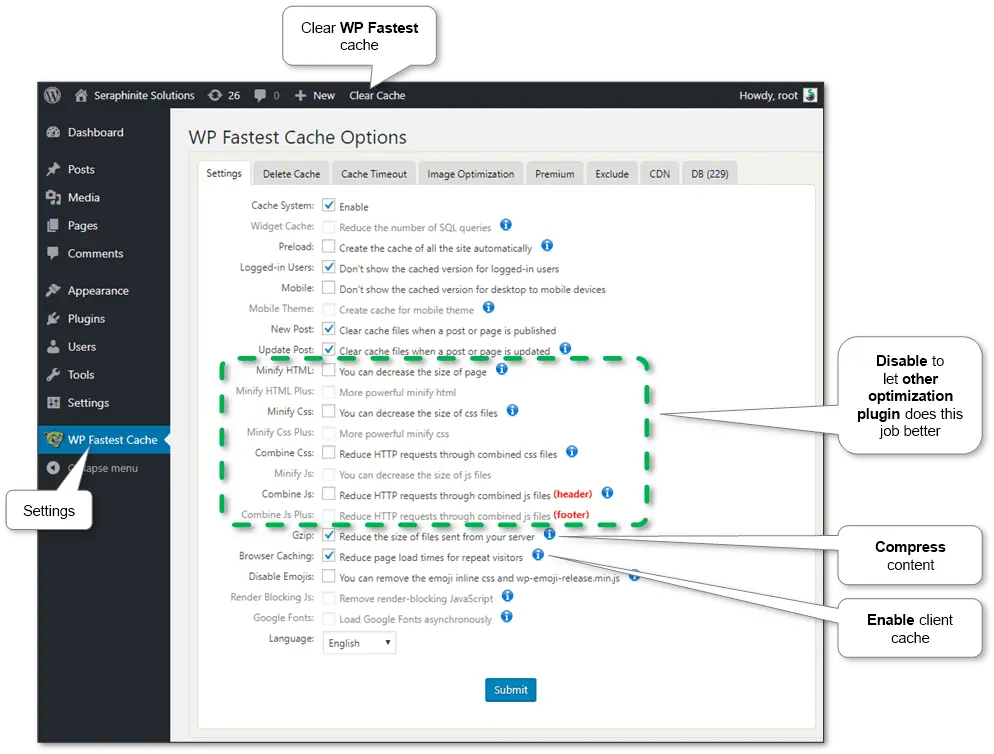Viewport: 994px width, 754px height.
Task: Click the Submit button
Action: [511, 689]
